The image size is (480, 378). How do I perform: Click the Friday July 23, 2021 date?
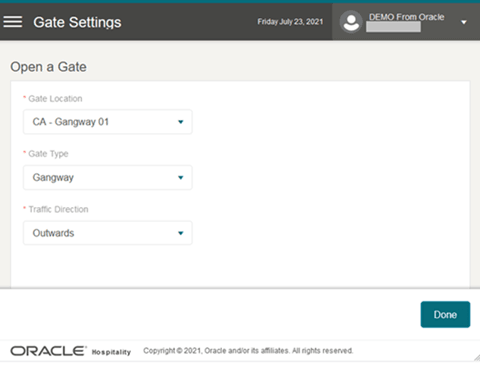(290, 22)
